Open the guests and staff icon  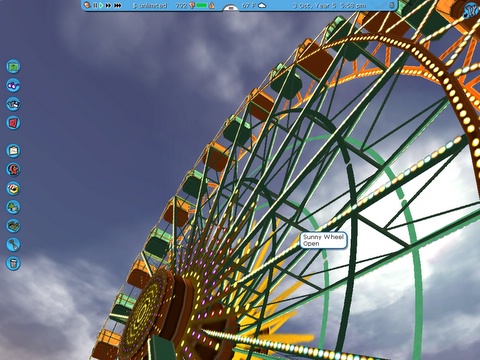[x=13, y=104]
